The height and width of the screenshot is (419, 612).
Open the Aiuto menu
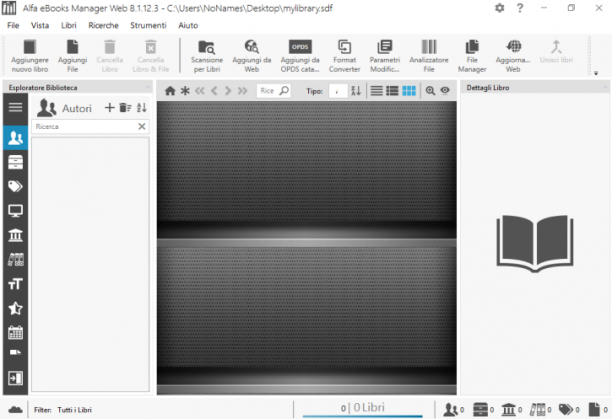click(x=188, y=25)
